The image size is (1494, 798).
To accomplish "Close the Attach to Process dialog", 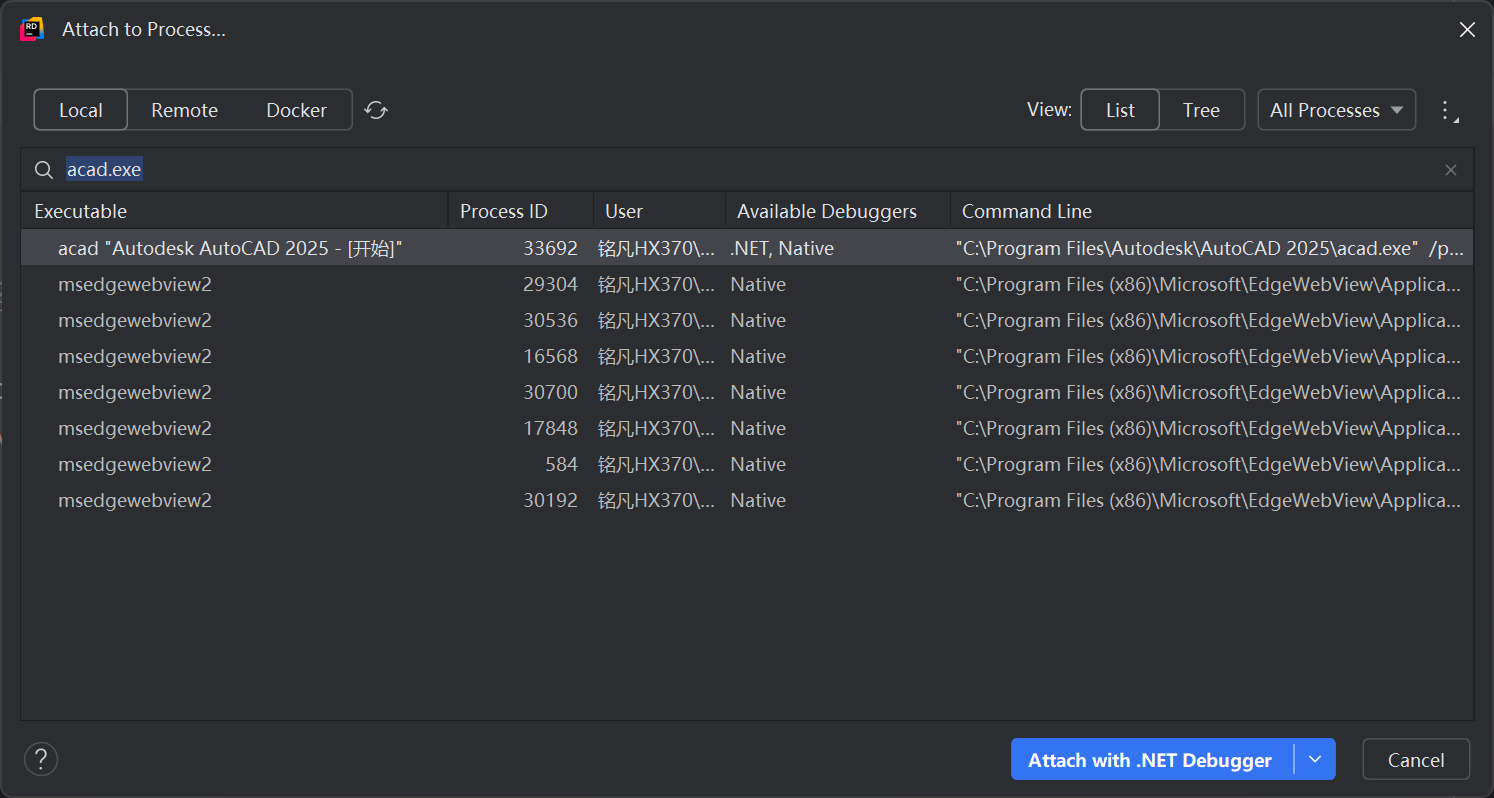I will pyautogui.click(x=1467, y=30).
